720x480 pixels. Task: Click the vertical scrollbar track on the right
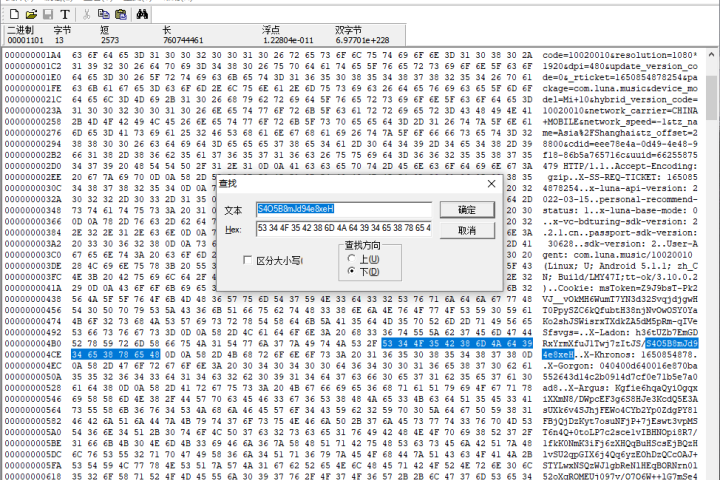[x=712, y=250]
